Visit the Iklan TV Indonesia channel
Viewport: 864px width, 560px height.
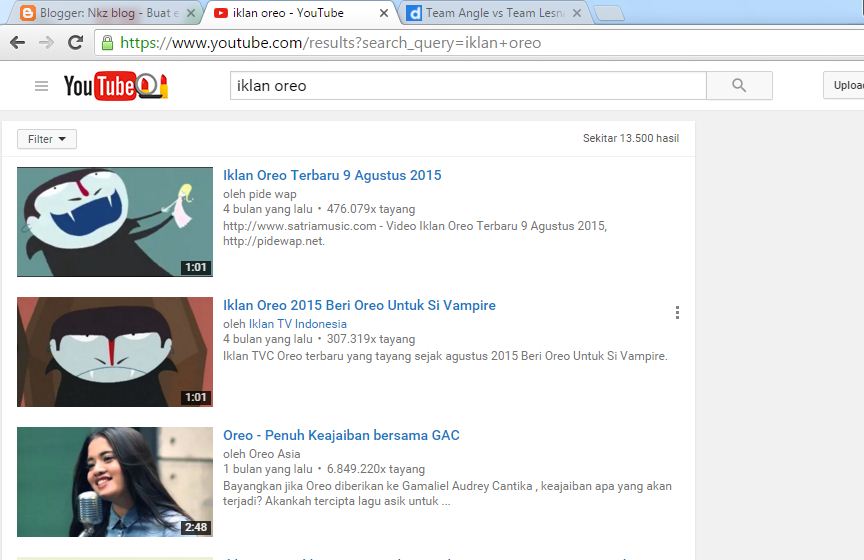(298, 324)
